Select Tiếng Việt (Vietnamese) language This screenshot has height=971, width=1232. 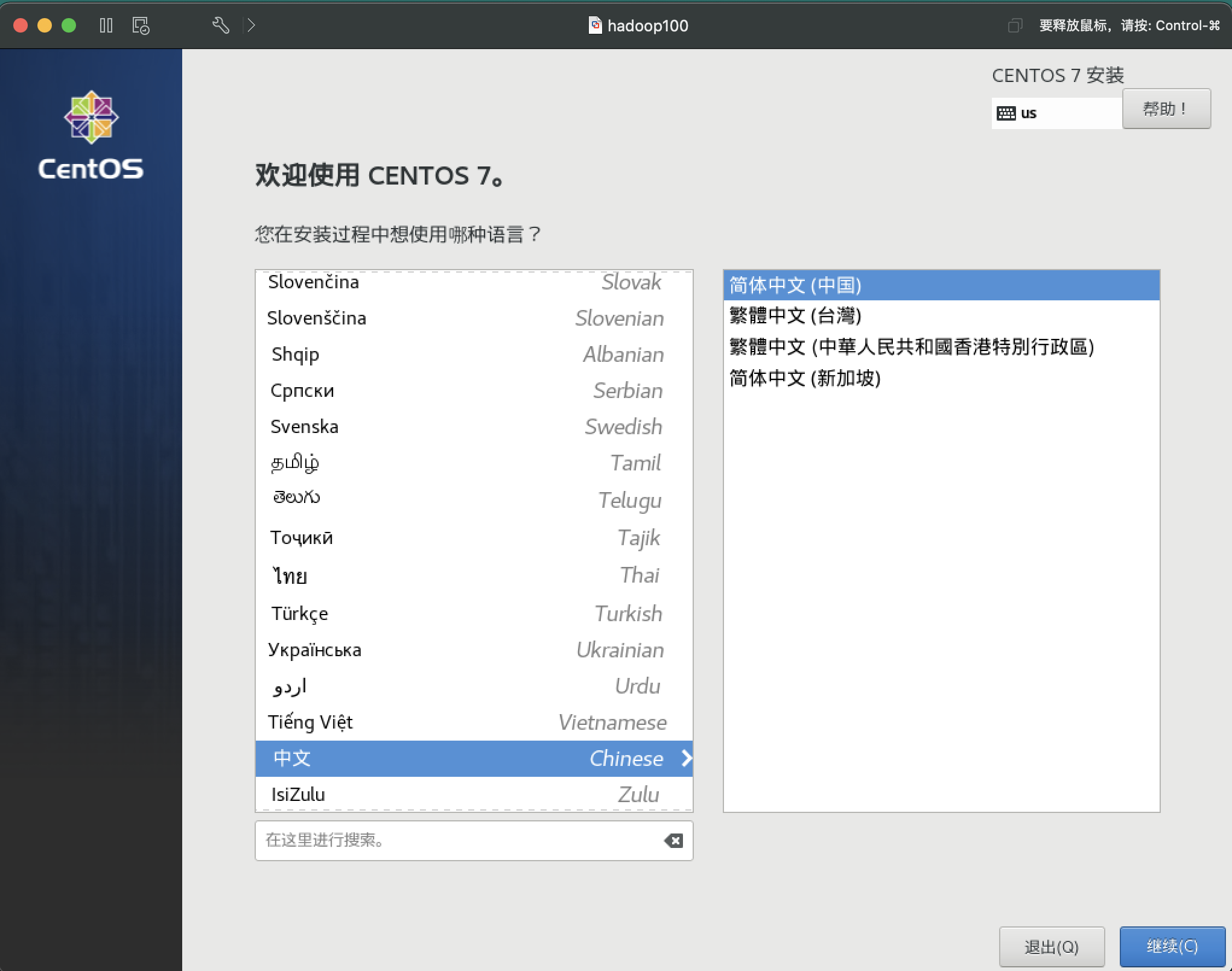[x=474, y=722]
